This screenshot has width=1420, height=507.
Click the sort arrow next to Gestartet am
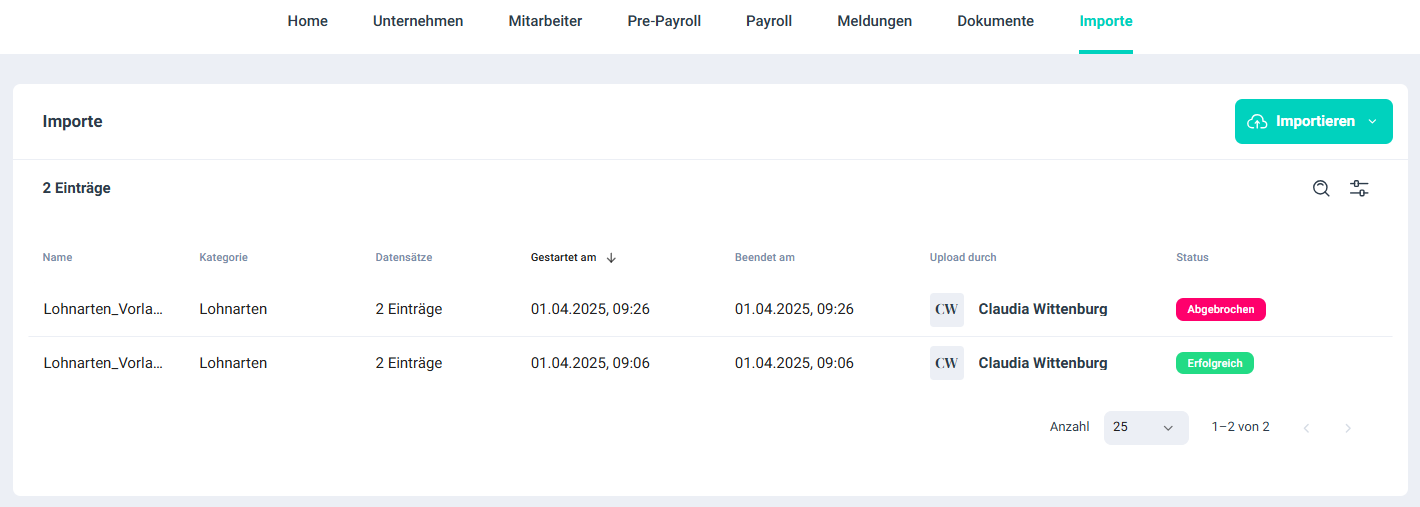pos(611,258)
